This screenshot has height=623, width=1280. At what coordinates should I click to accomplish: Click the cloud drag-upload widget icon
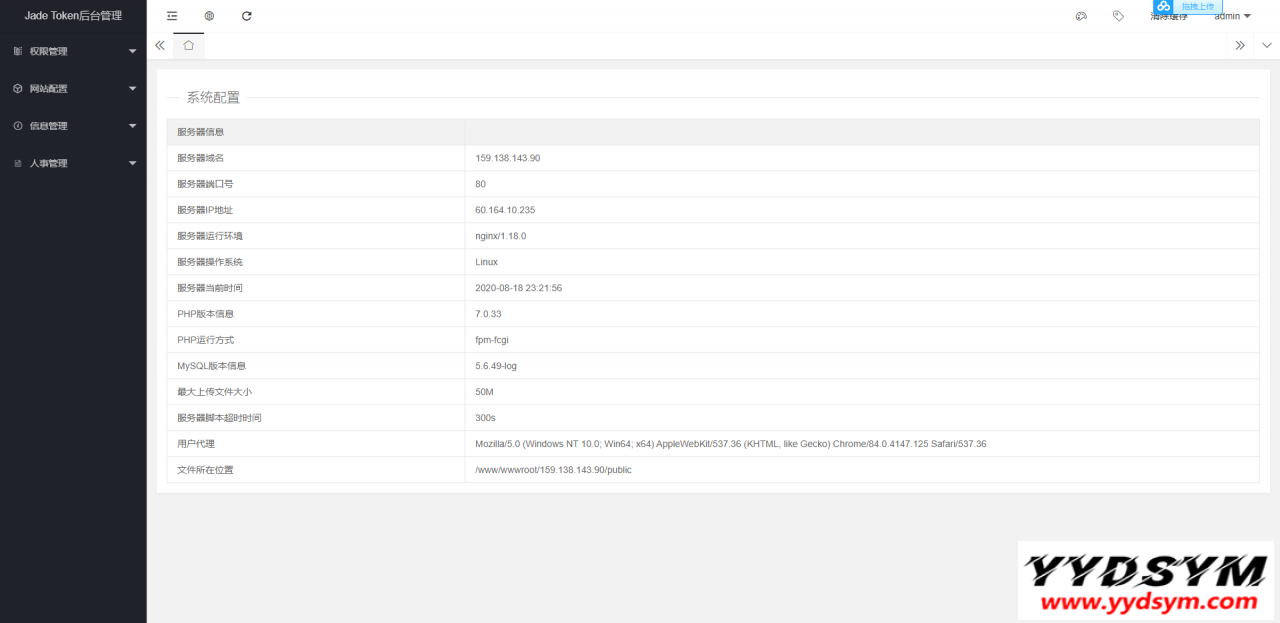(1164, 7)
